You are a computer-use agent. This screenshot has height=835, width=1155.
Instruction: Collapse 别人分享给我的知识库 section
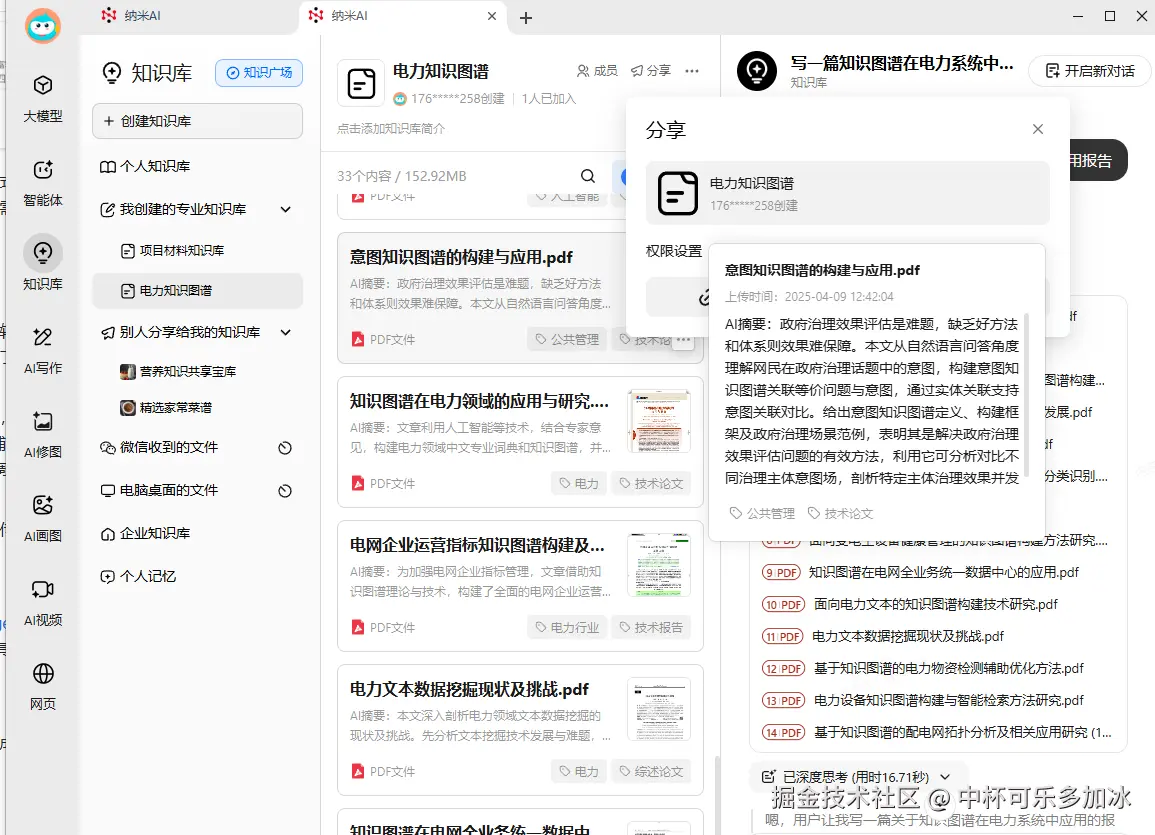(286, 333)
